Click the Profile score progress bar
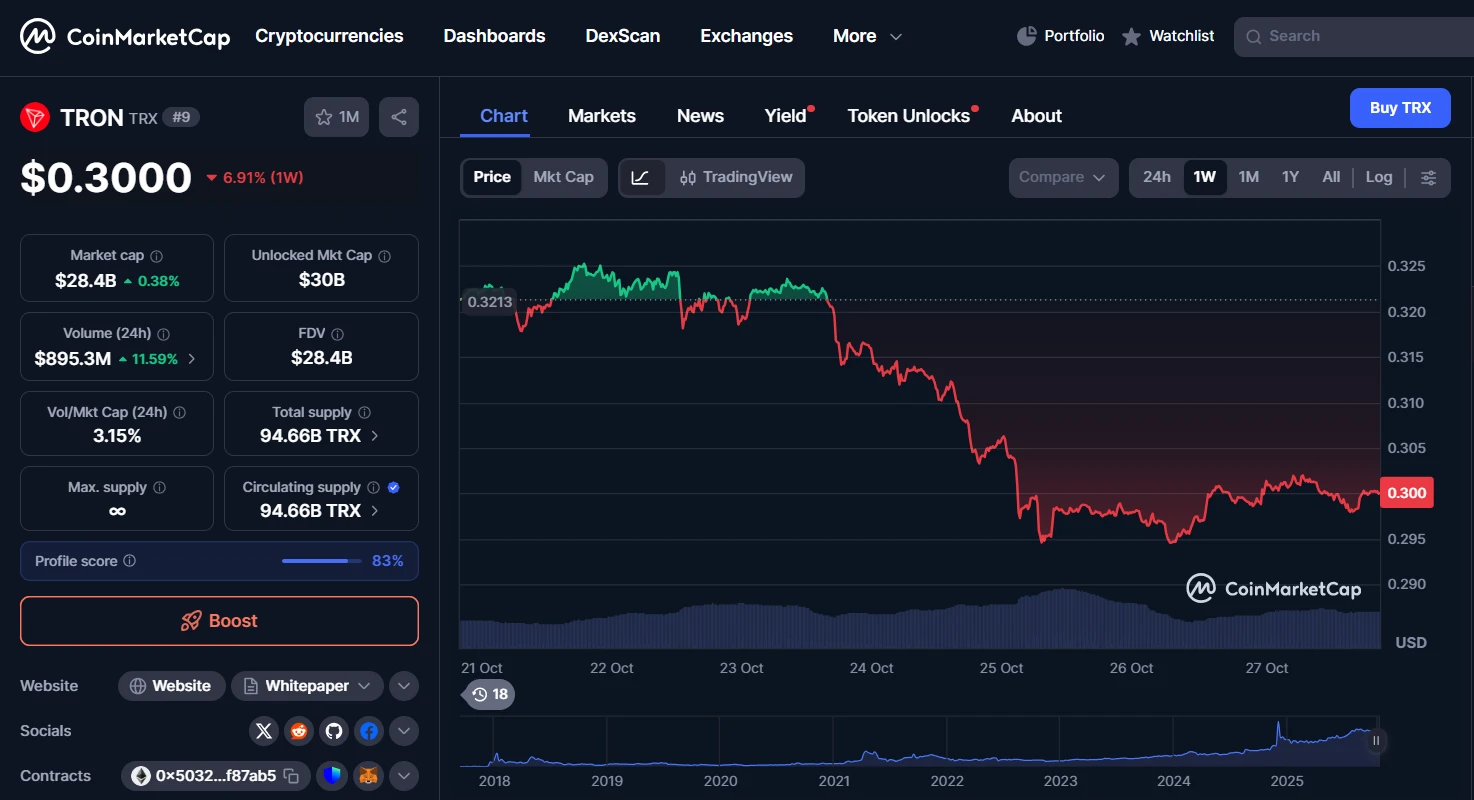Screen dimensions: 1474x800 pos(320,561)
